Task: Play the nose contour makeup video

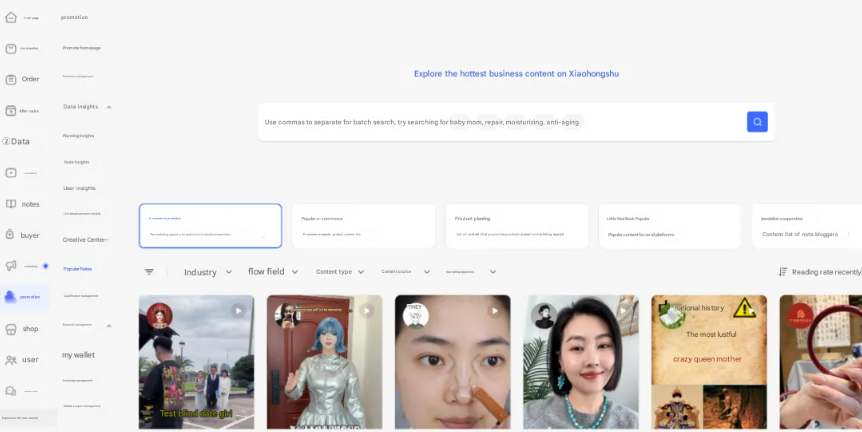Action: tap(494, 311)
